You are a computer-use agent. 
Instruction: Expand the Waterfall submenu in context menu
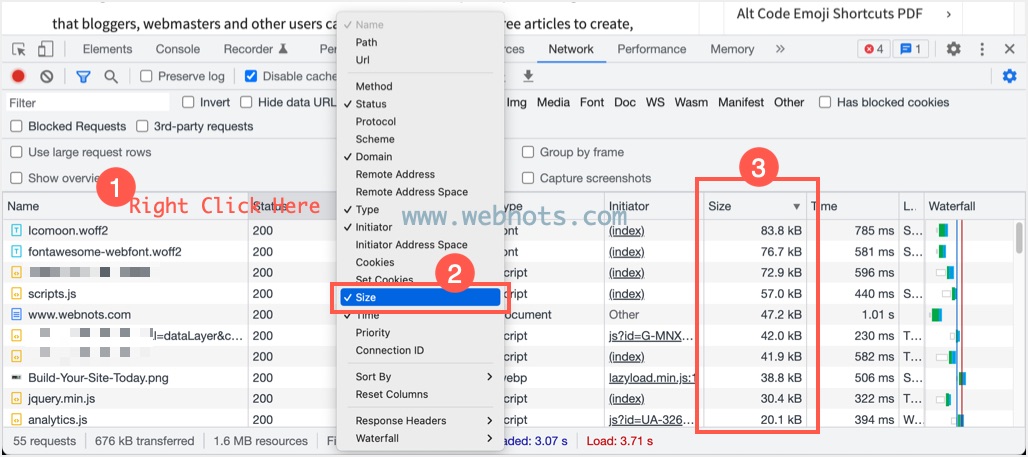tap(420, 439)
